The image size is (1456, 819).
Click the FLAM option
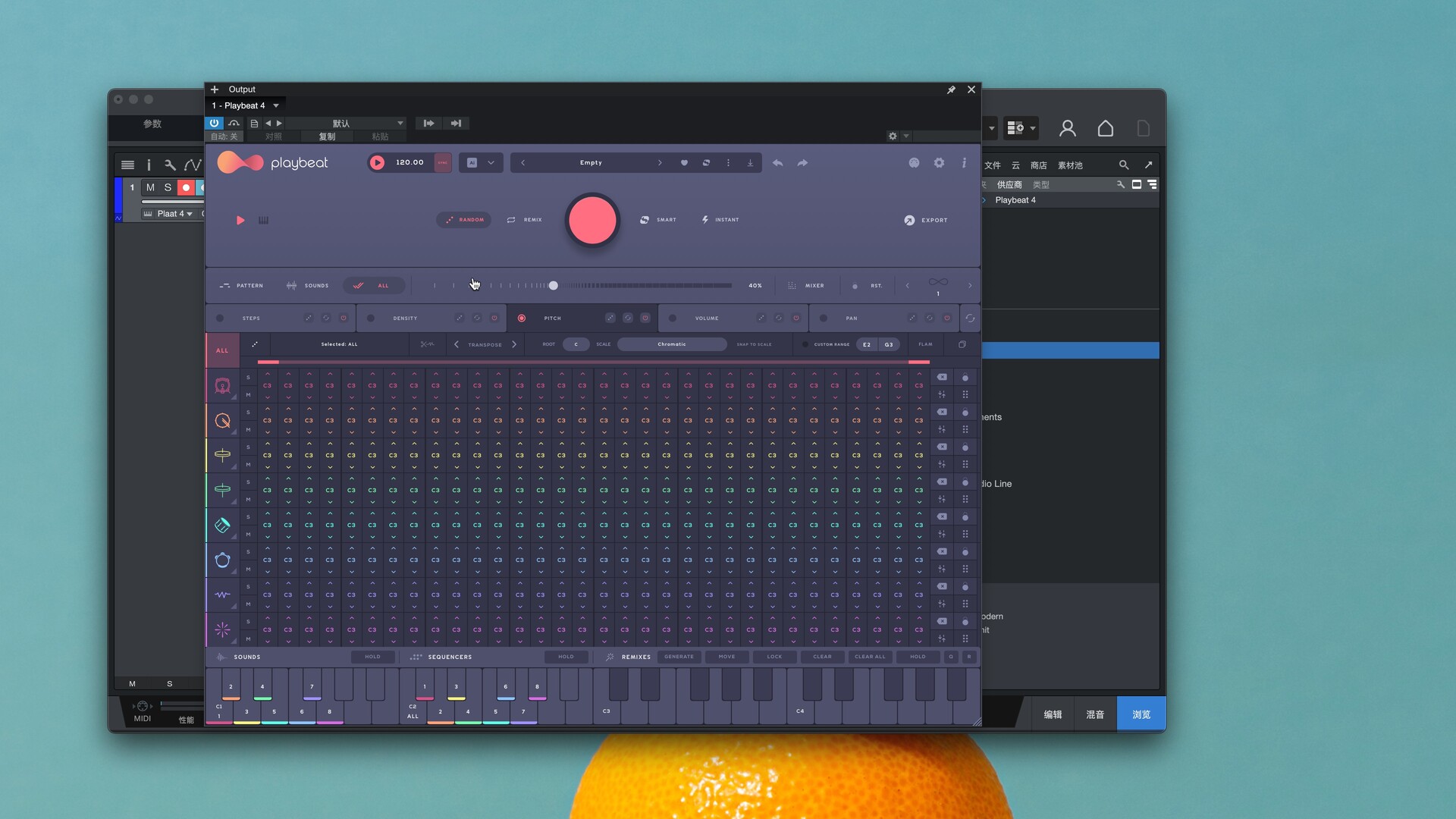click(925, 344)
